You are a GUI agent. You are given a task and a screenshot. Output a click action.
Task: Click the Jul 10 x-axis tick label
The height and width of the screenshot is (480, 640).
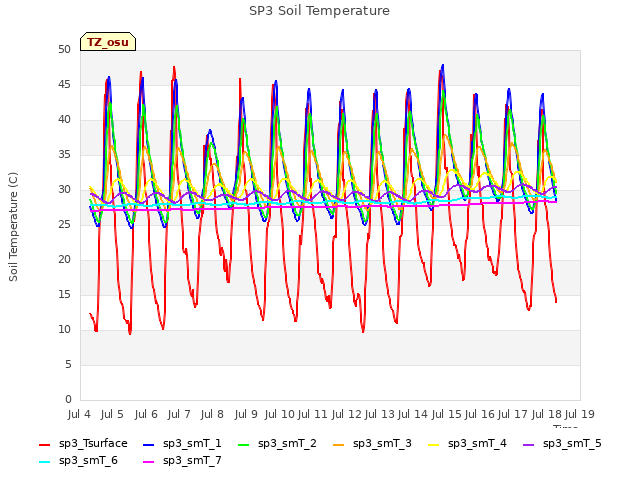pyautogui.click(x=280, y=414)
